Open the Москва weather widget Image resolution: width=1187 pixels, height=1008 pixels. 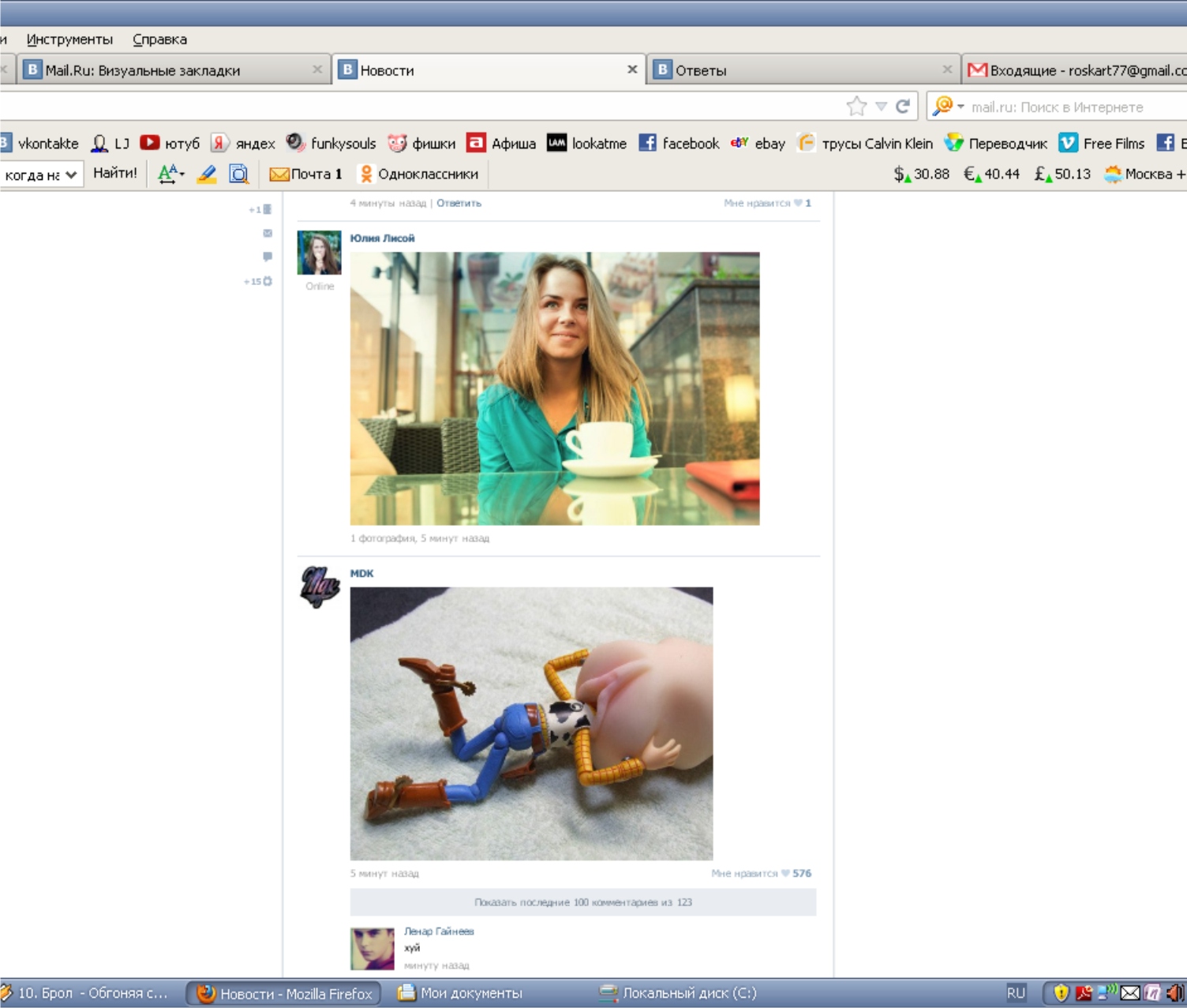(1144, 174)
